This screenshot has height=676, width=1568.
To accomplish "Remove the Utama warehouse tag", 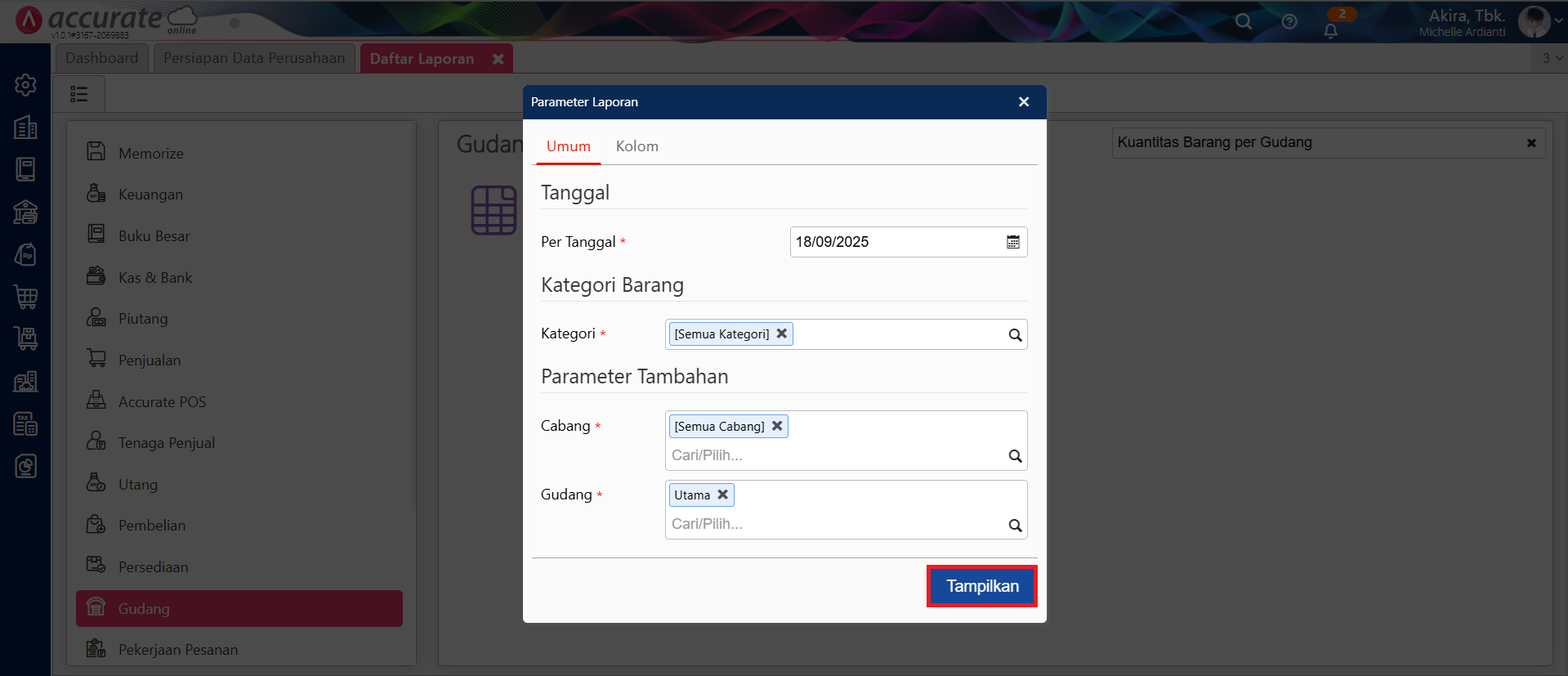I will pos(722,495).
